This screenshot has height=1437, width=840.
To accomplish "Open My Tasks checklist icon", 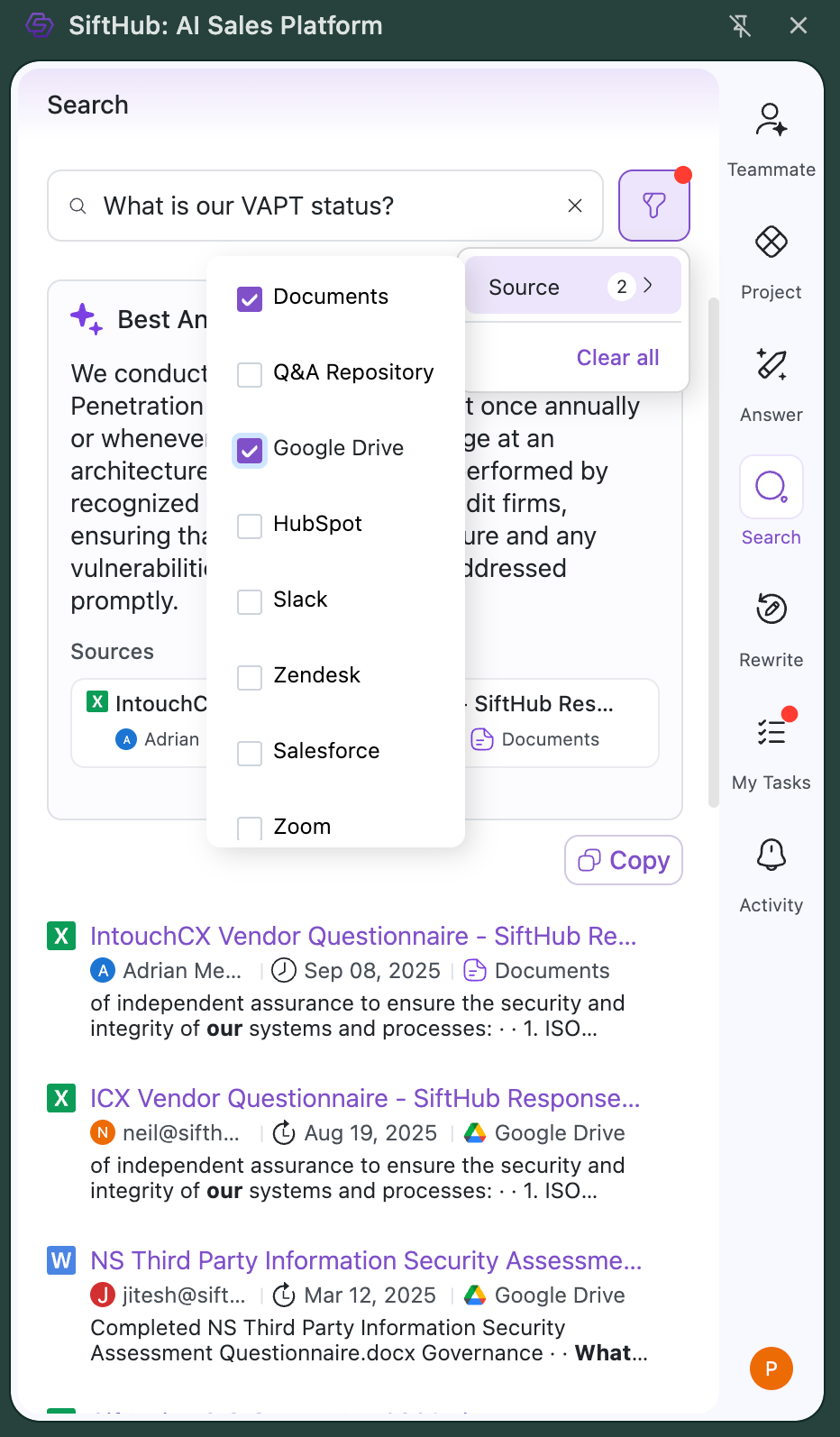I will 771,732.
